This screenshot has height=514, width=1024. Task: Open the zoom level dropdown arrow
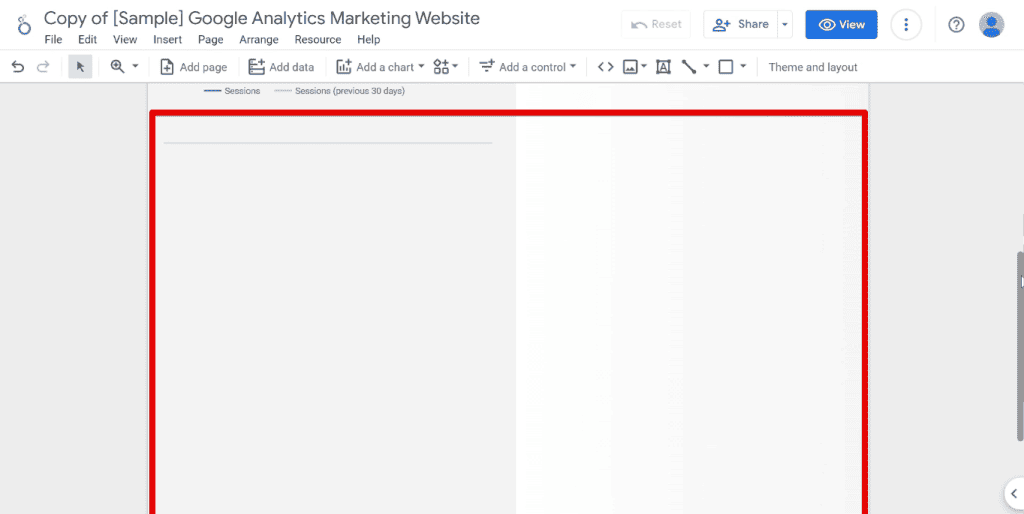point(135,67)
